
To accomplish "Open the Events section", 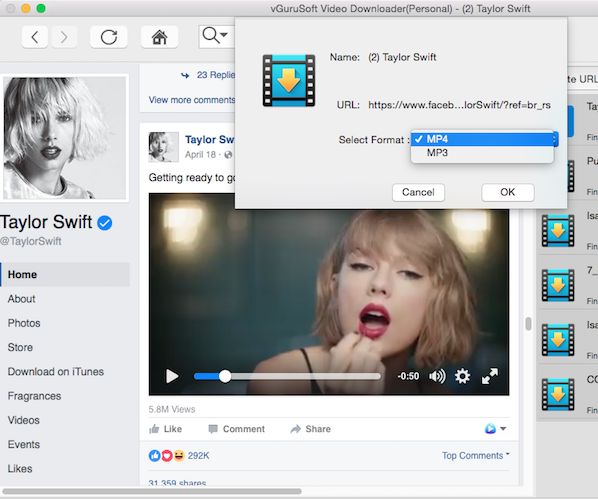I will [24, 444].
